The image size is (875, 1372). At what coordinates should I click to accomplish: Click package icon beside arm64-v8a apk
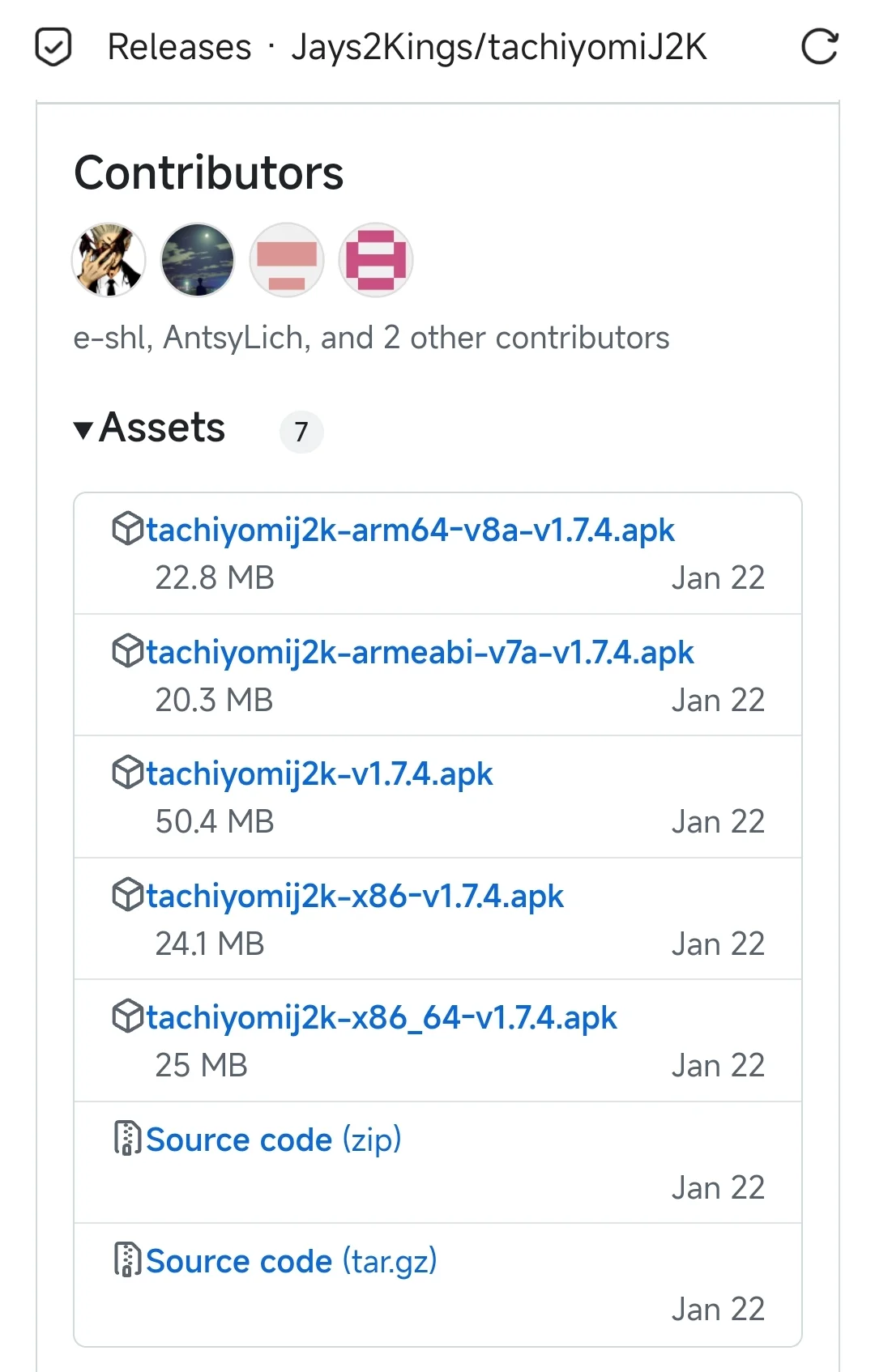tap(127, 530)
